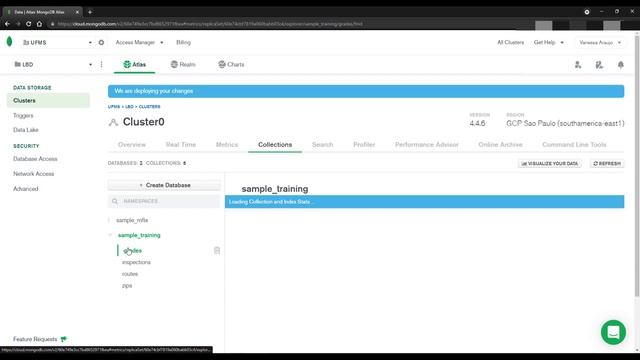This screenshot has width=640, height=360.
Task: Open organization settings gear icon
Action: point(101,42)
